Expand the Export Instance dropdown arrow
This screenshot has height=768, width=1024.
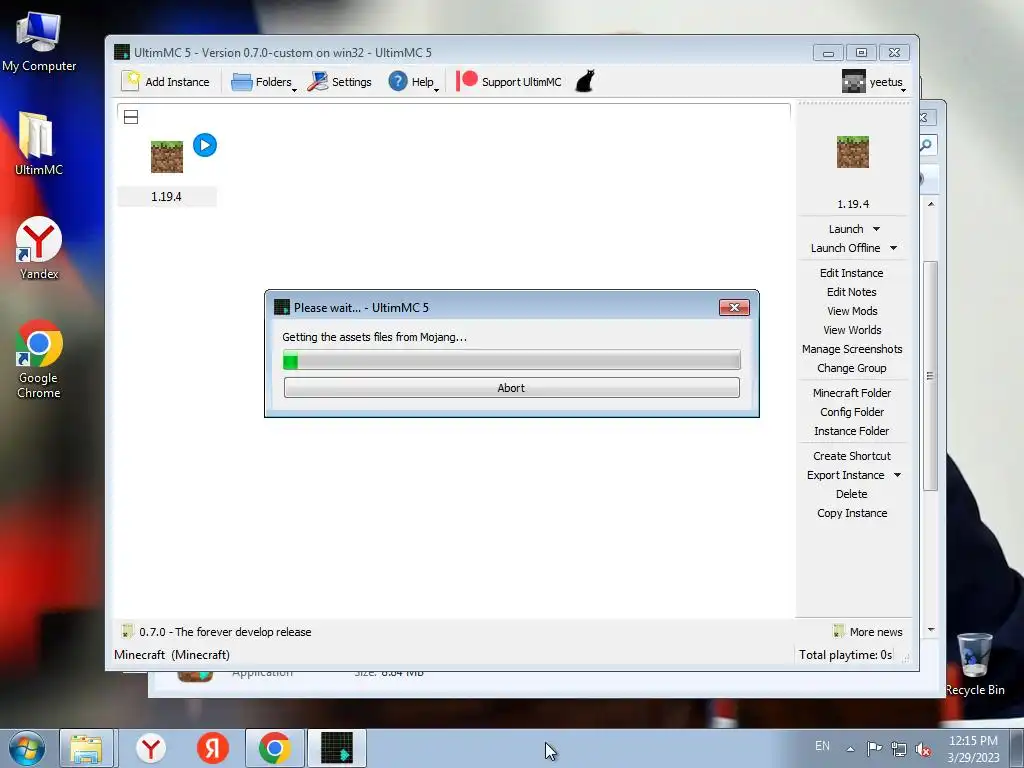click(x=897, y=475)
